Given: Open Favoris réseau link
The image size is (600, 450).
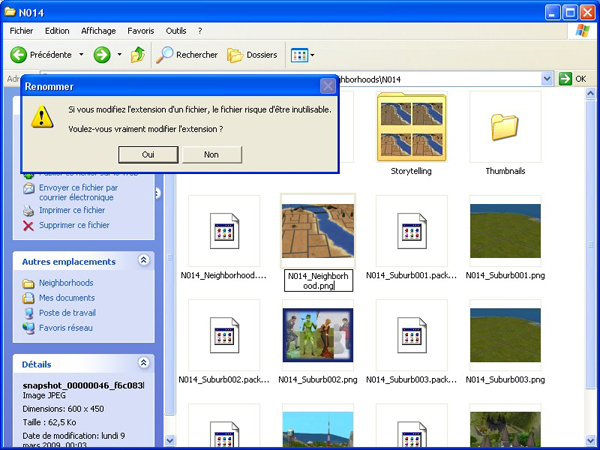Looking at the screenshot, I should [66, 328].
